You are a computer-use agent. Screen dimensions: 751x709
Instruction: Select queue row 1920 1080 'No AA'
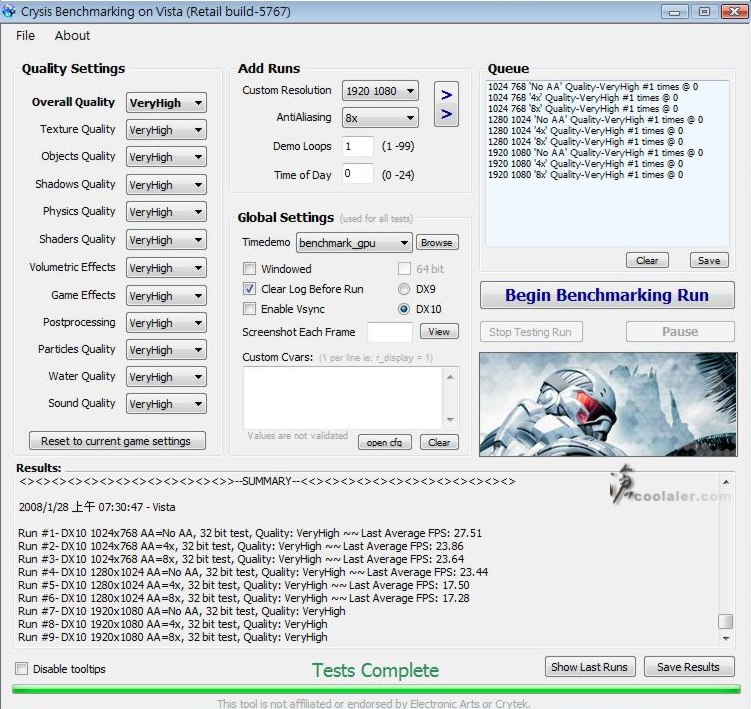pyautogui.click(x=595, y=153)
